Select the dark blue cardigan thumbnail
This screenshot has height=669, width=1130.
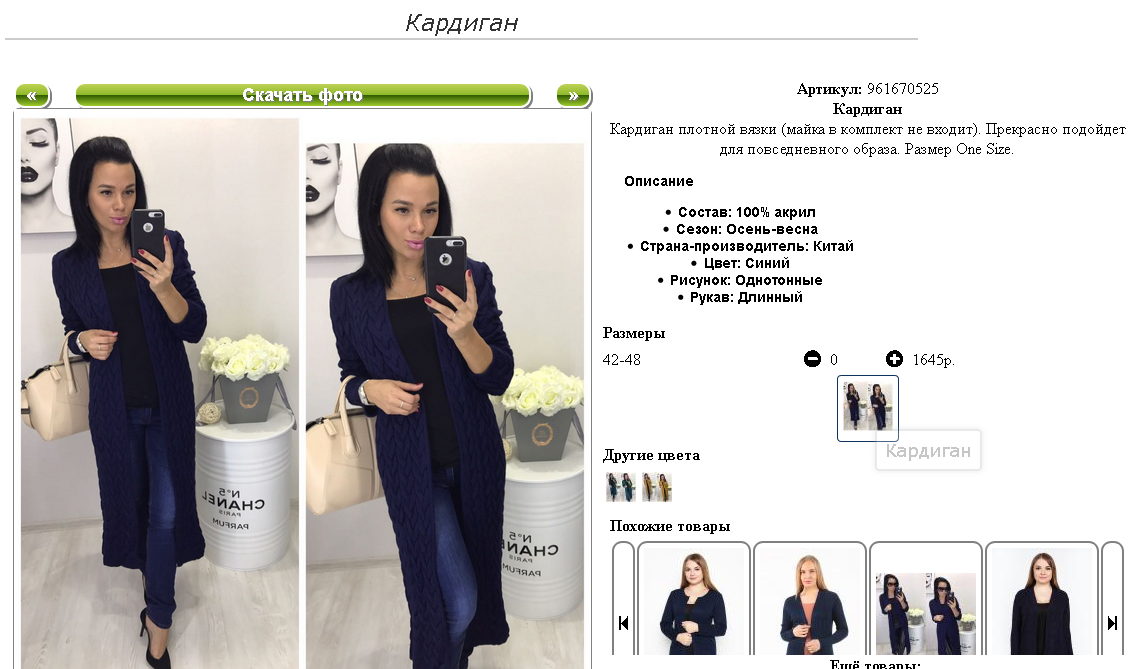pos(868,407)
